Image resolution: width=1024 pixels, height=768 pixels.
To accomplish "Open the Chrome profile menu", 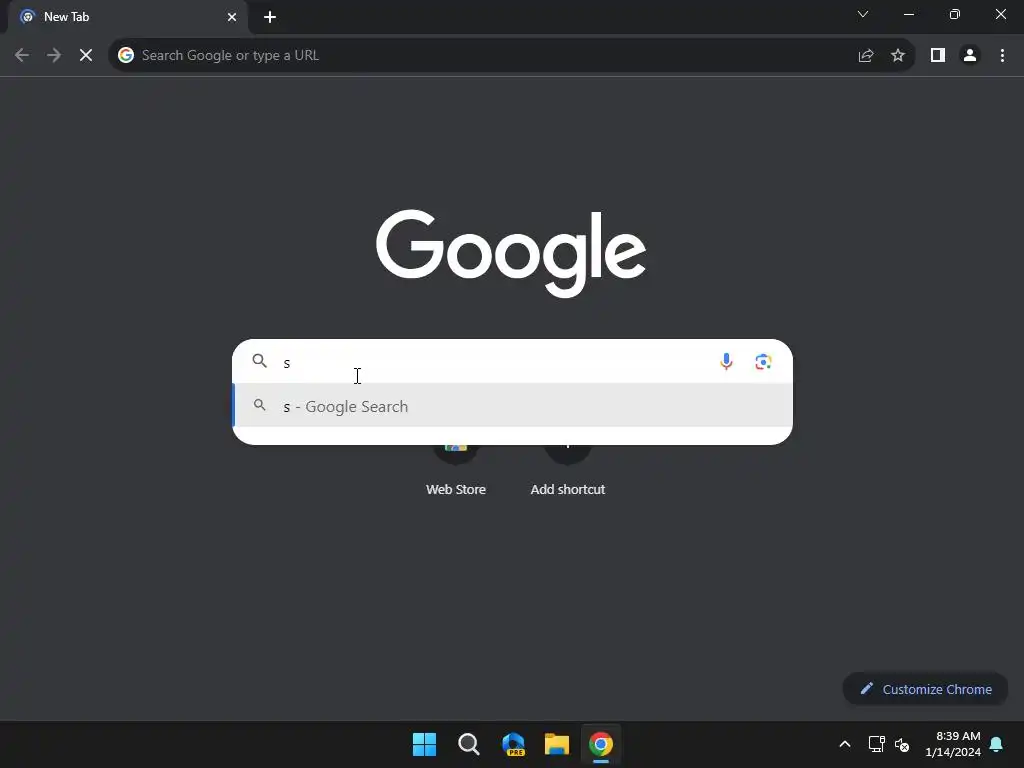I will tap(970, 56).
